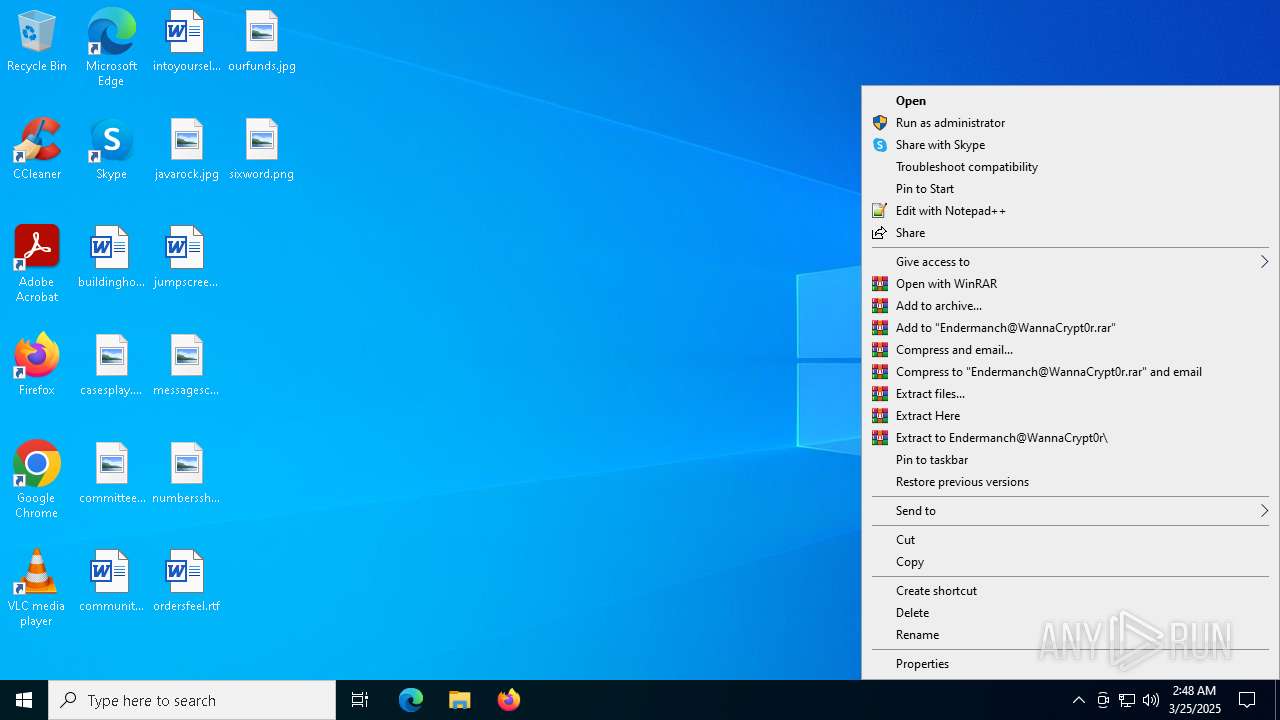Image resolution: width=1280 pixels, height=720 pixels.
Task: Launch Firefox from desktop shortcut
Action: click(37, 366)
